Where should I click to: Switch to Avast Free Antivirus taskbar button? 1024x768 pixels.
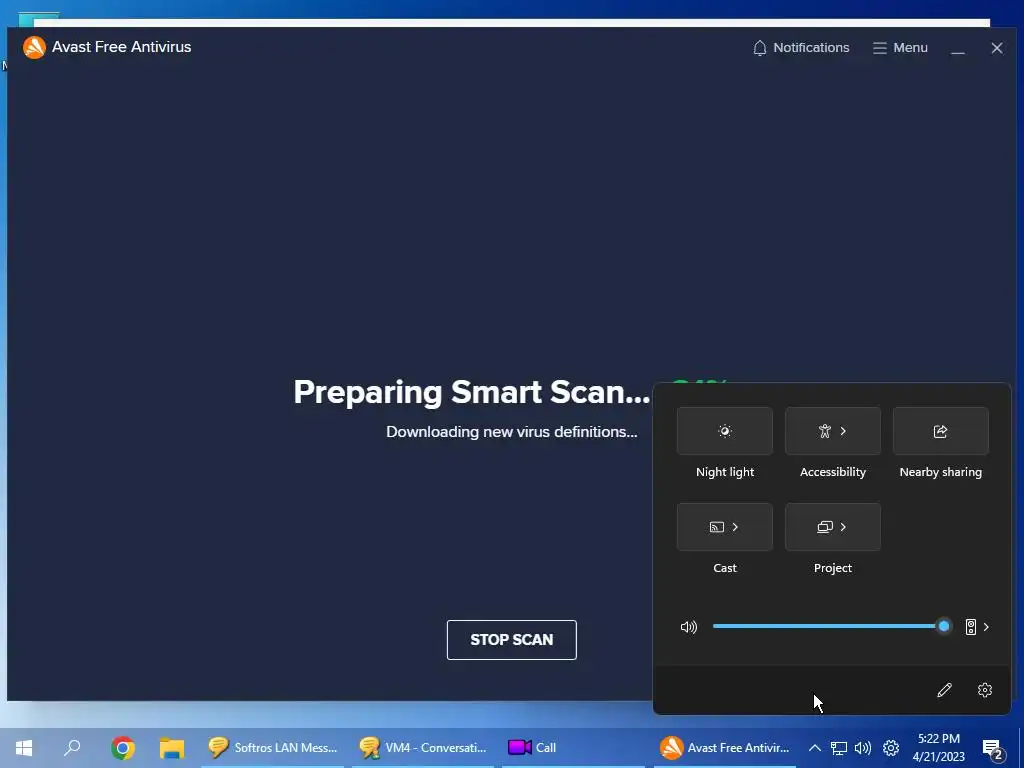(725, 748)
